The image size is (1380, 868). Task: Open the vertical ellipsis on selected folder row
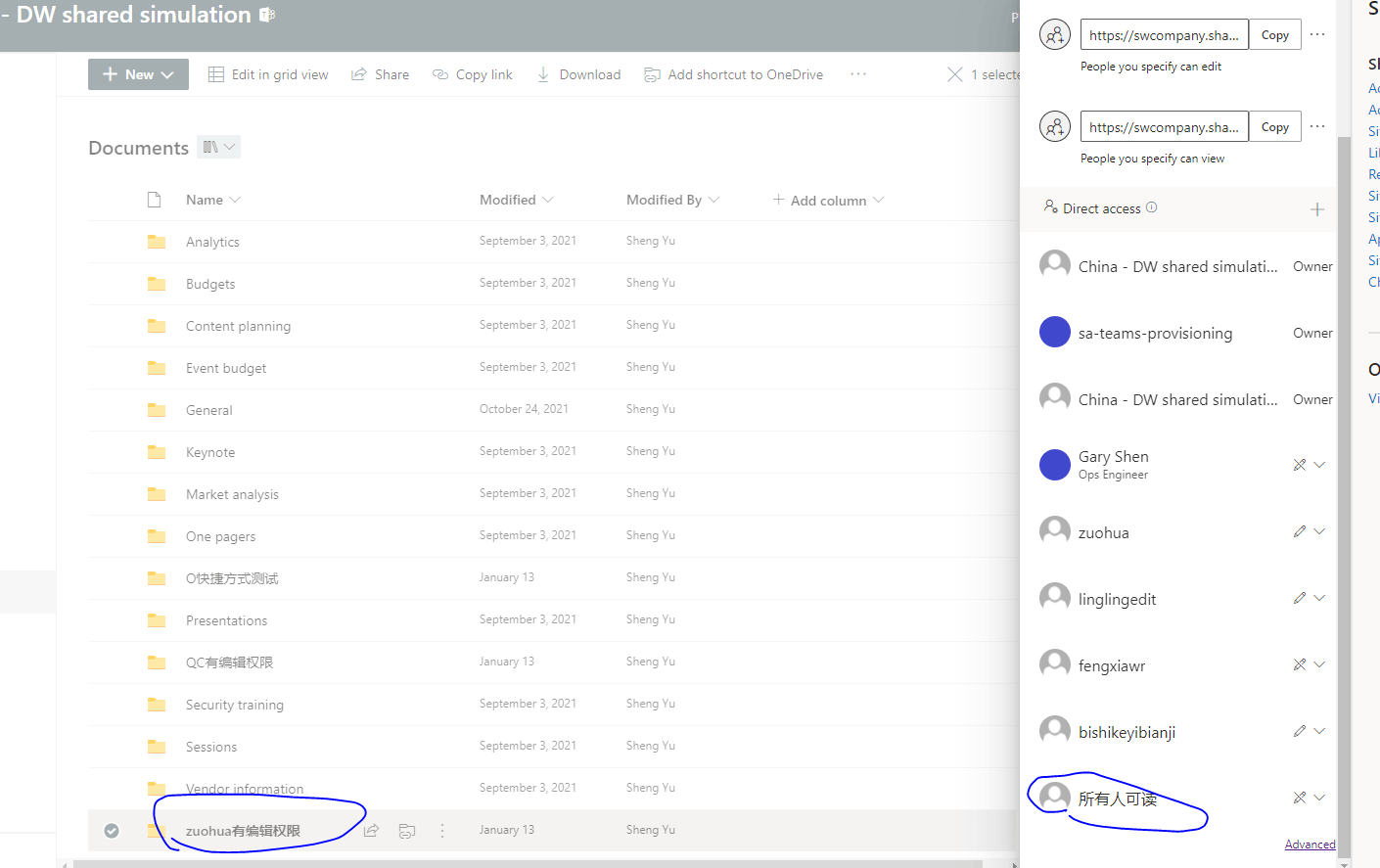click(442, 831)
